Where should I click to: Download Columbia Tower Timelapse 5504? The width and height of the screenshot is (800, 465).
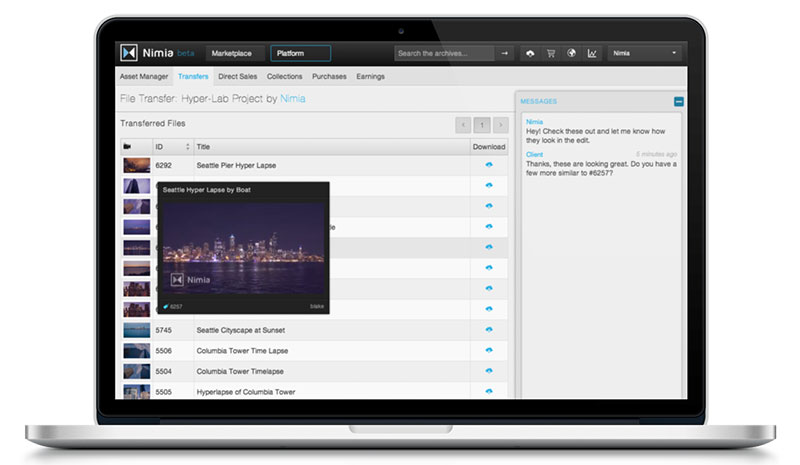pyautogui.click(x=489, y=371)
